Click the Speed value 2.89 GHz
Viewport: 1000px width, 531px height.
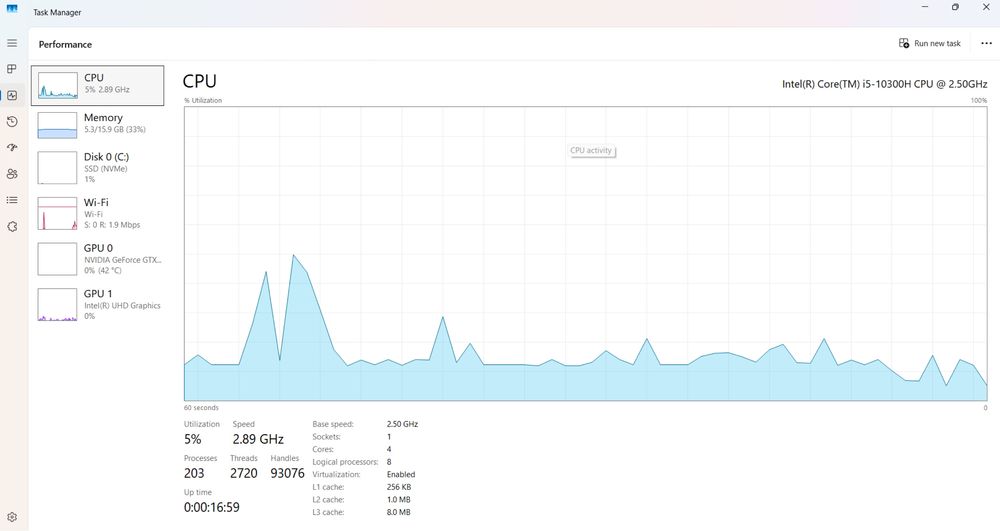pyautogui.click(x=258, y=439)
